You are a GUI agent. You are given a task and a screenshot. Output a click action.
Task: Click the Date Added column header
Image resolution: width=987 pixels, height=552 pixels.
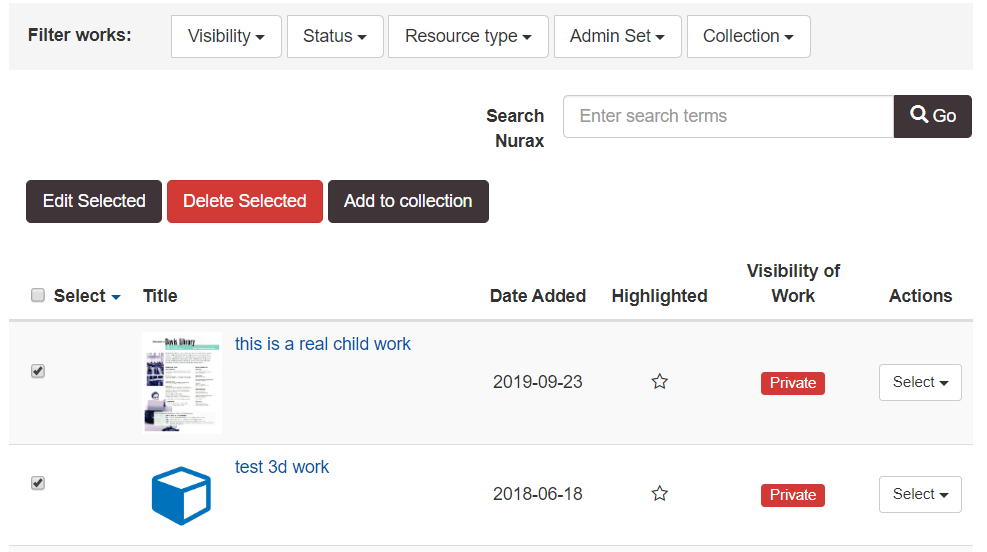click(538, 296)
